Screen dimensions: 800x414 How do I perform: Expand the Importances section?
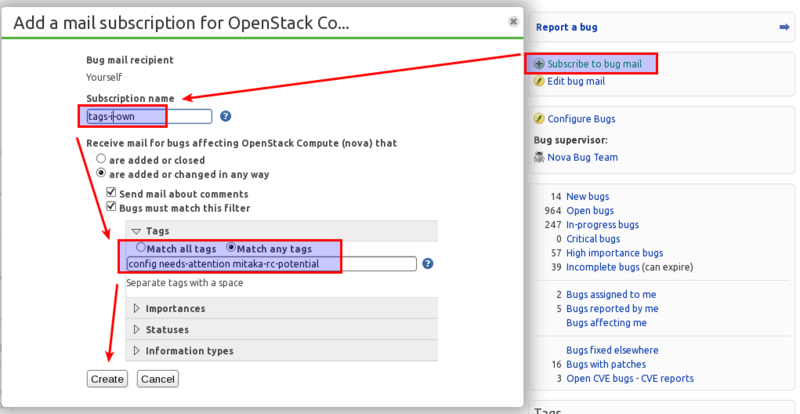coord(137,309)
